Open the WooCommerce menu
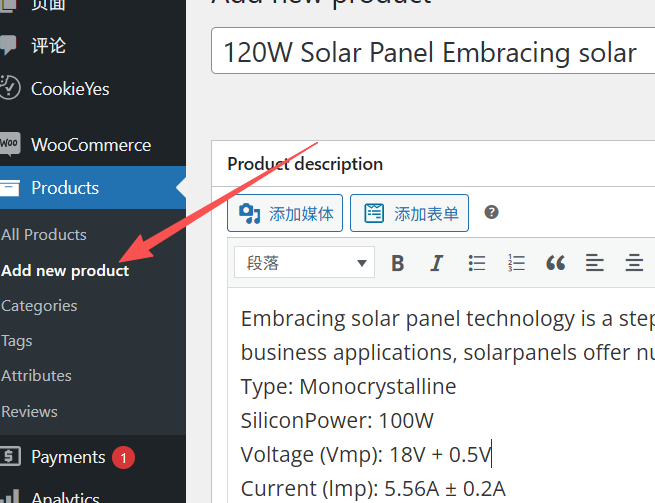The height and width of the screenshot is (503, 655). [x=90, y=145]
